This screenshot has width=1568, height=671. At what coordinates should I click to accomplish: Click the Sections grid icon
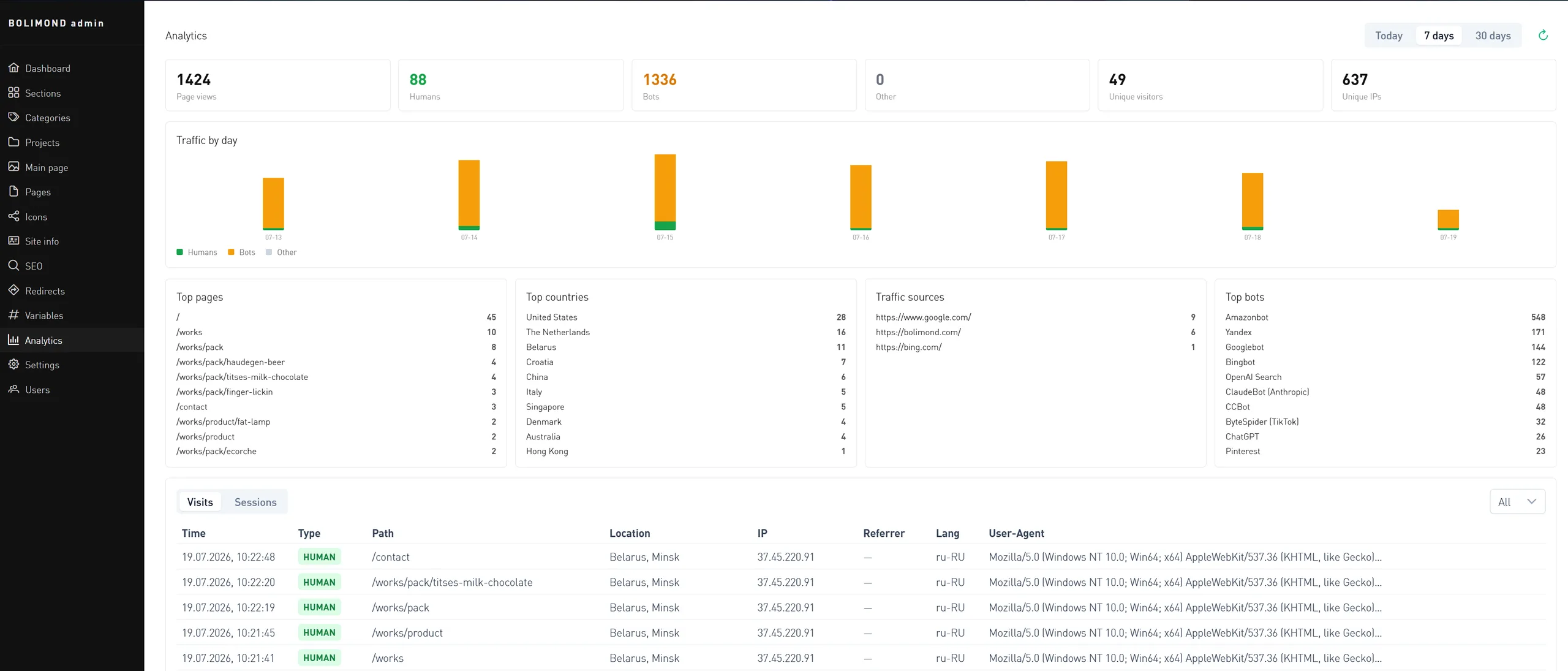click(x=13, y=93)
